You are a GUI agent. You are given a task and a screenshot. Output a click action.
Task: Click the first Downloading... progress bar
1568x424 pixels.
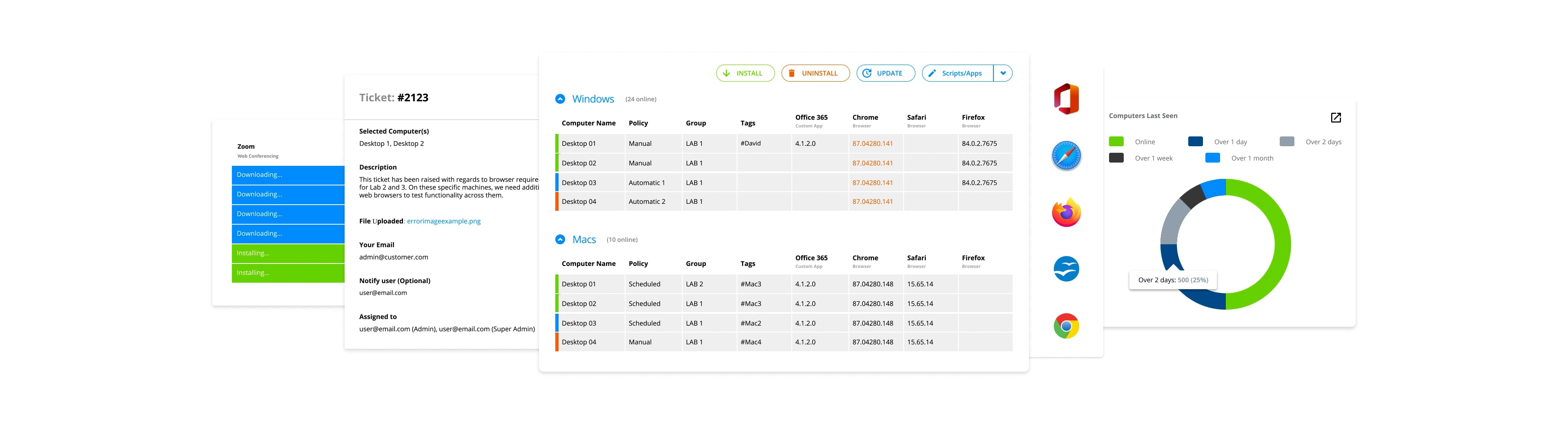click(288, 175)
